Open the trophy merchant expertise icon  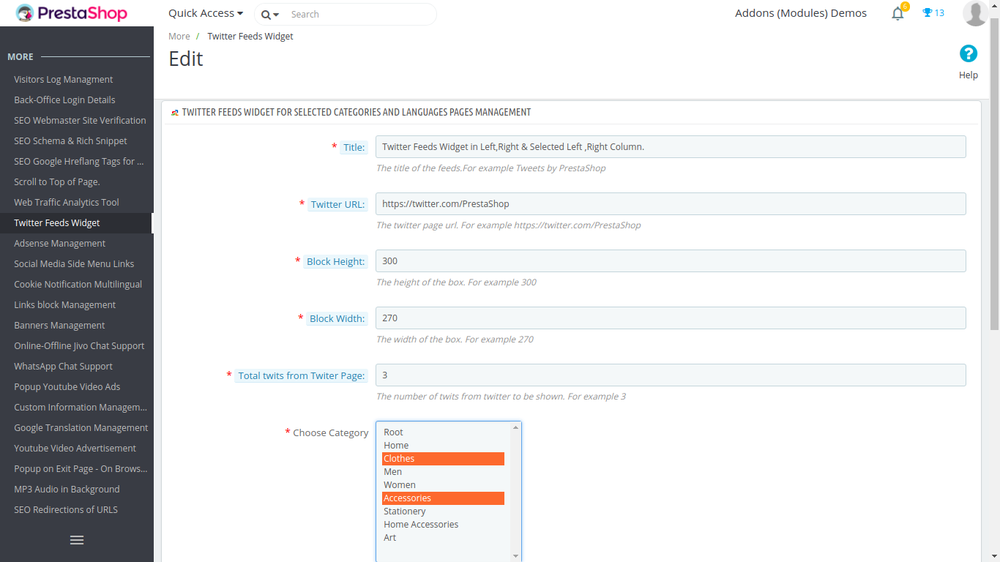[x=933, y=13]
